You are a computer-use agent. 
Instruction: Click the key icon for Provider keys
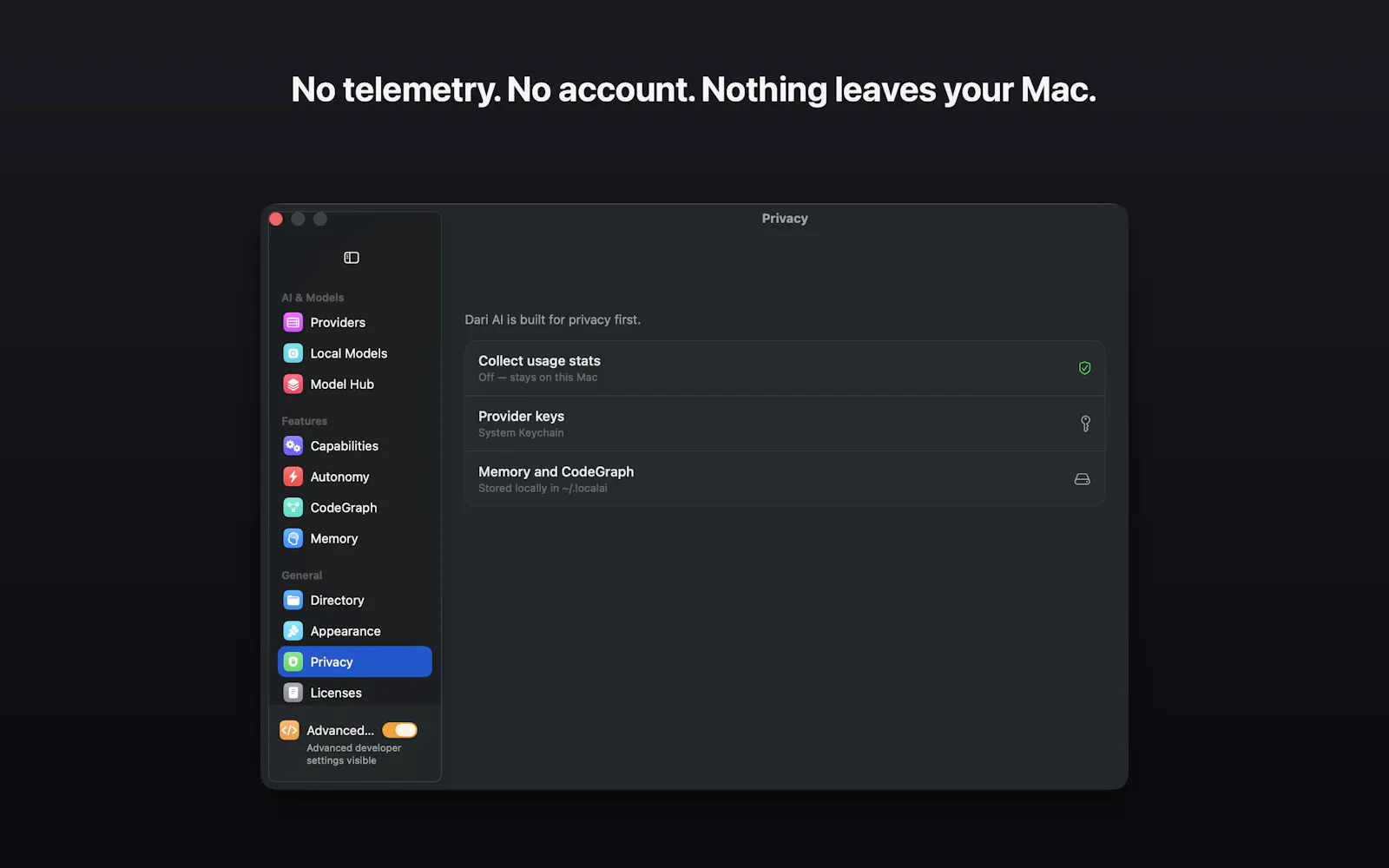(1085, 424)
